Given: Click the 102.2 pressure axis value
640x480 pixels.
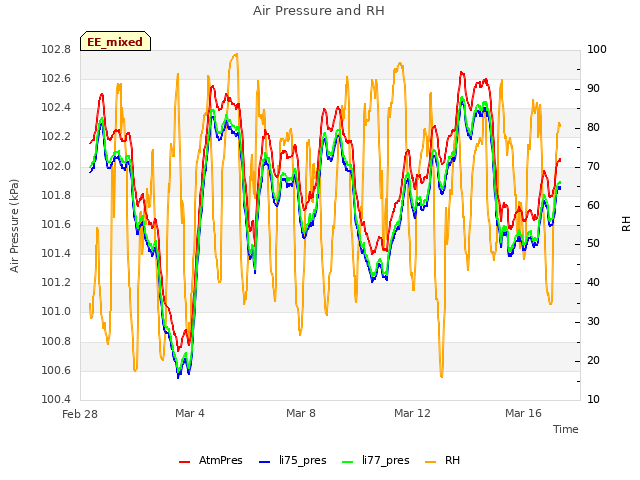Looking at the screenshot, I should tap(56, 137).
